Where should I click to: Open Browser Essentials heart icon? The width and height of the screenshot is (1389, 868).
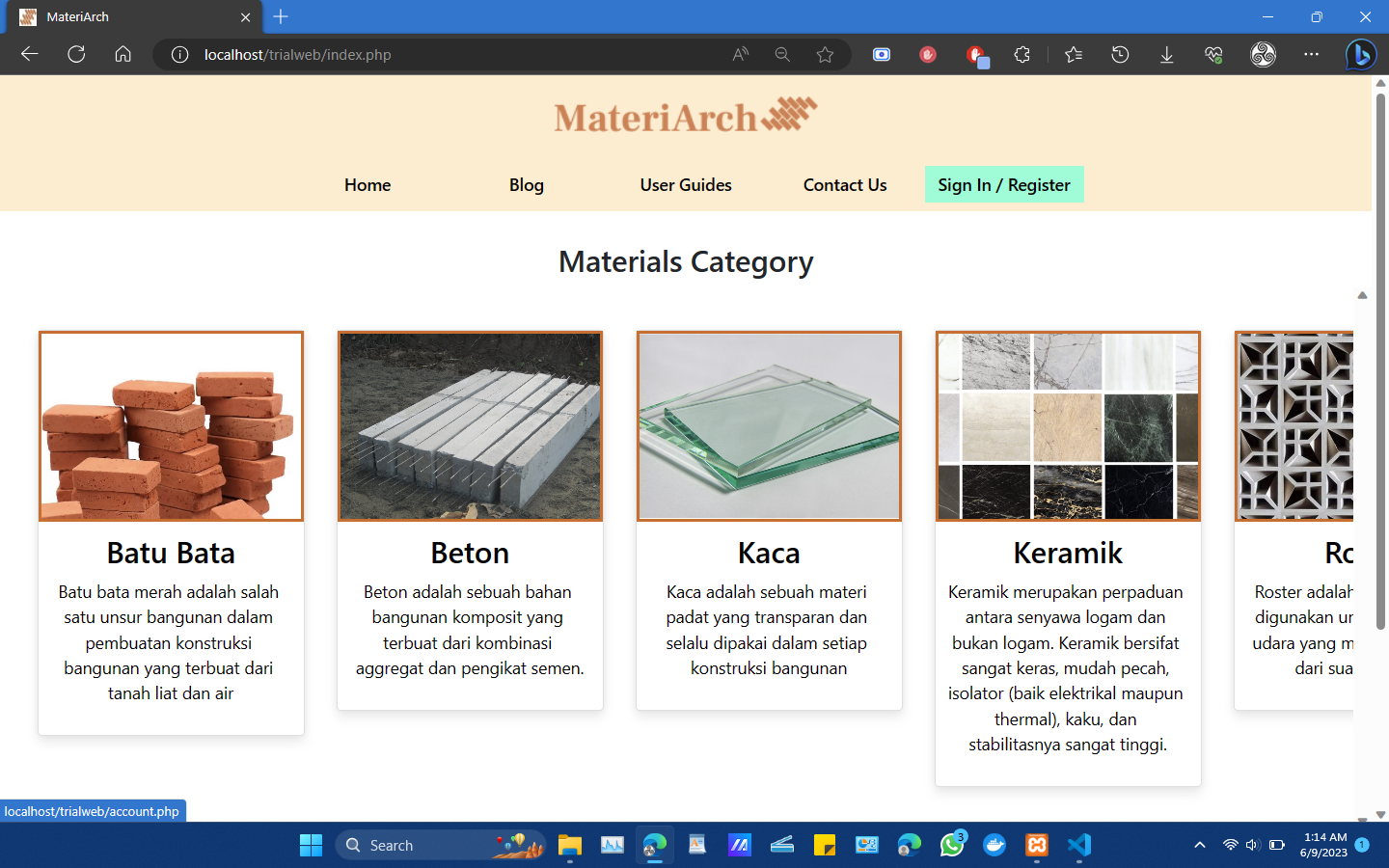coord(1213,54)
